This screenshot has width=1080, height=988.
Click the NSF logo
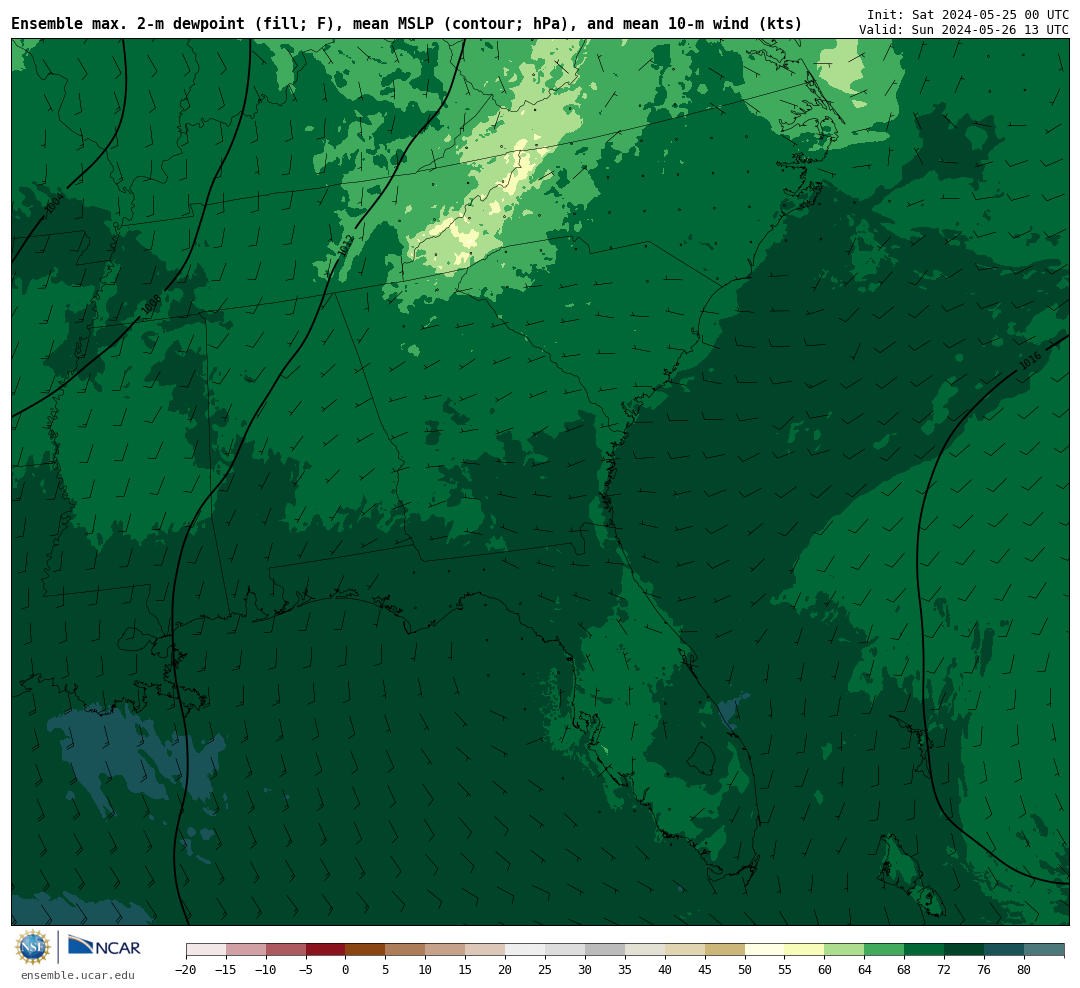click(x=33, y=947)
